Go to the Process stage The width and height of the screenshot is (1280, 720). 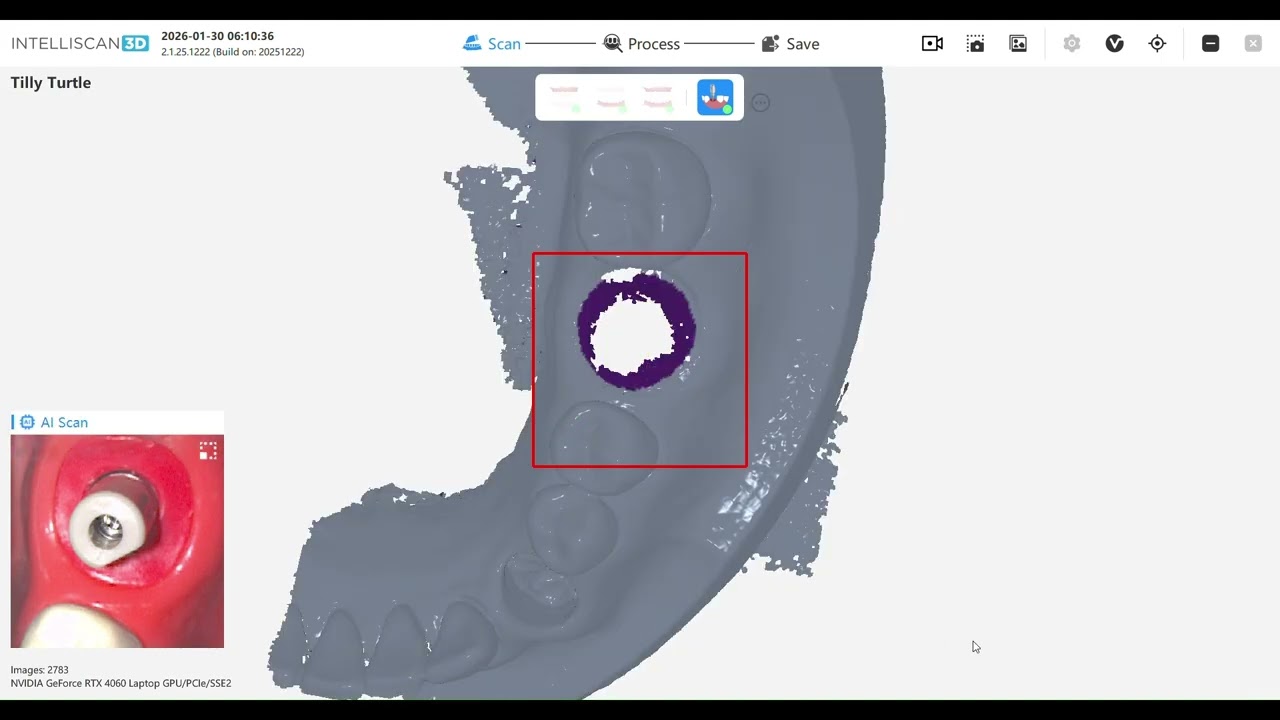tap(642, 44)
